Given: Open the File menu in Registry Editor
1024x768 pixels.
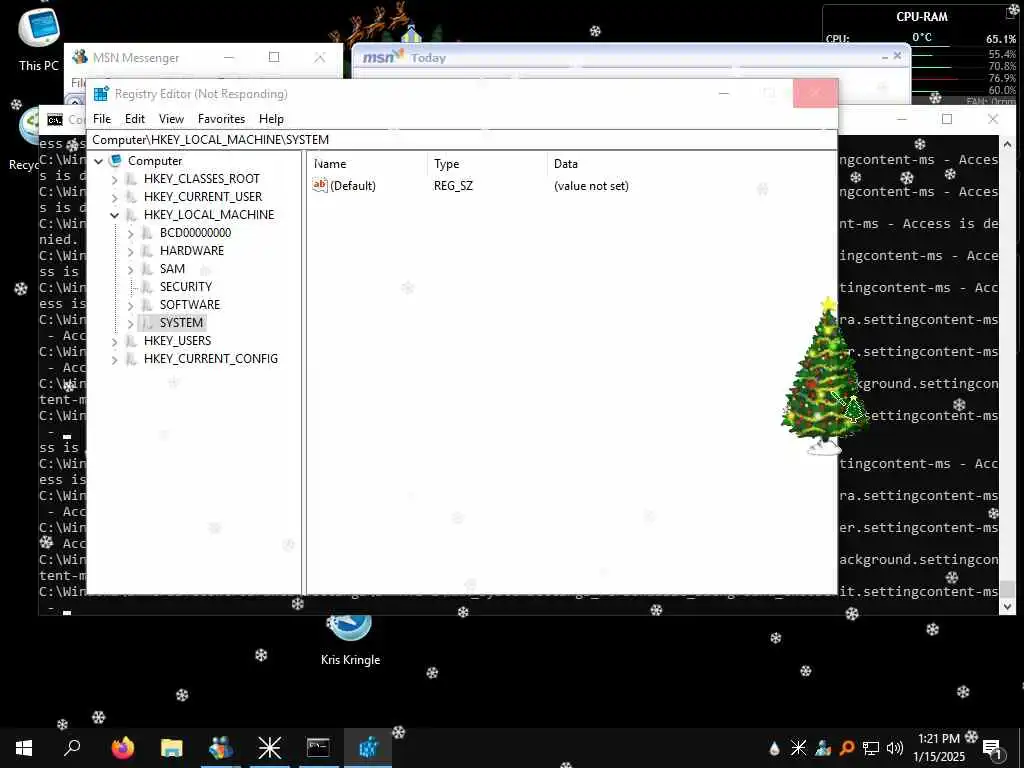Looking at the screenshot, I should 102,119.
